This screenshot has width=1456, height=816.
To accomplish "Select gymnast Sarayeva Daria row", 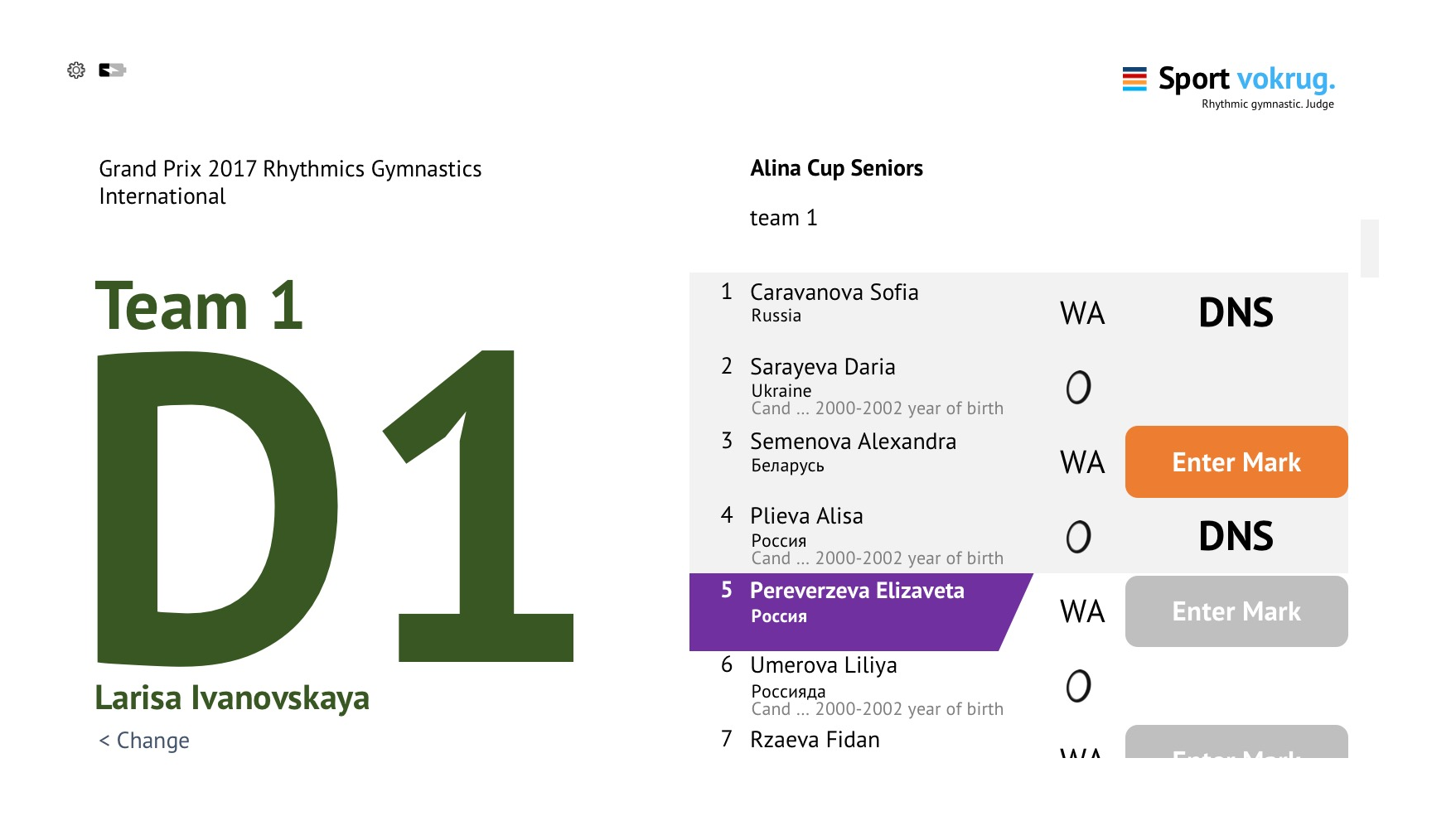I will tap(1018, 385).
